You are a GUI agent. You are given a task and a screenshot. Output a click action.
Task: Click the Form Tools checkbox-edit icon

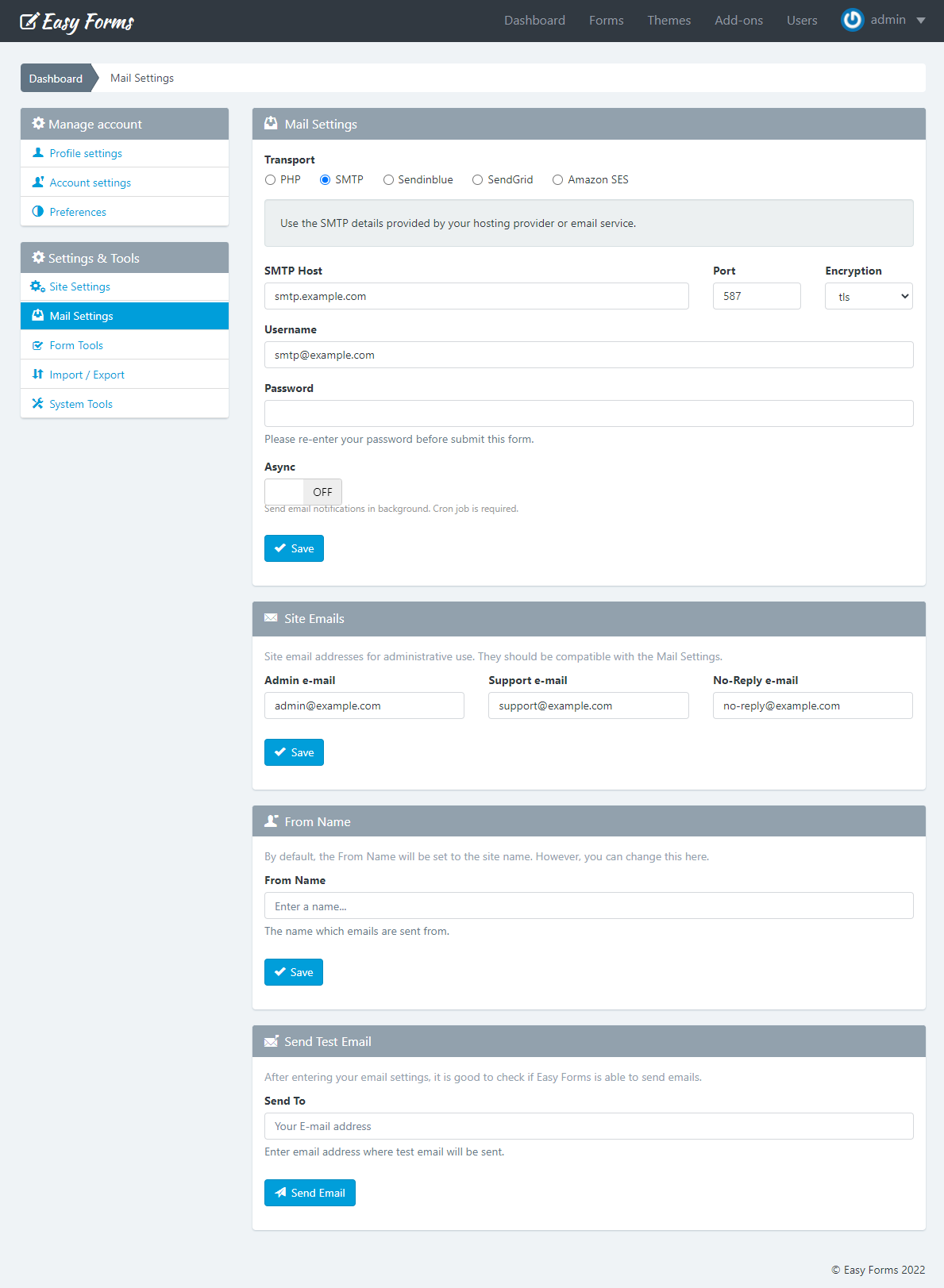(x=37, y=345)
